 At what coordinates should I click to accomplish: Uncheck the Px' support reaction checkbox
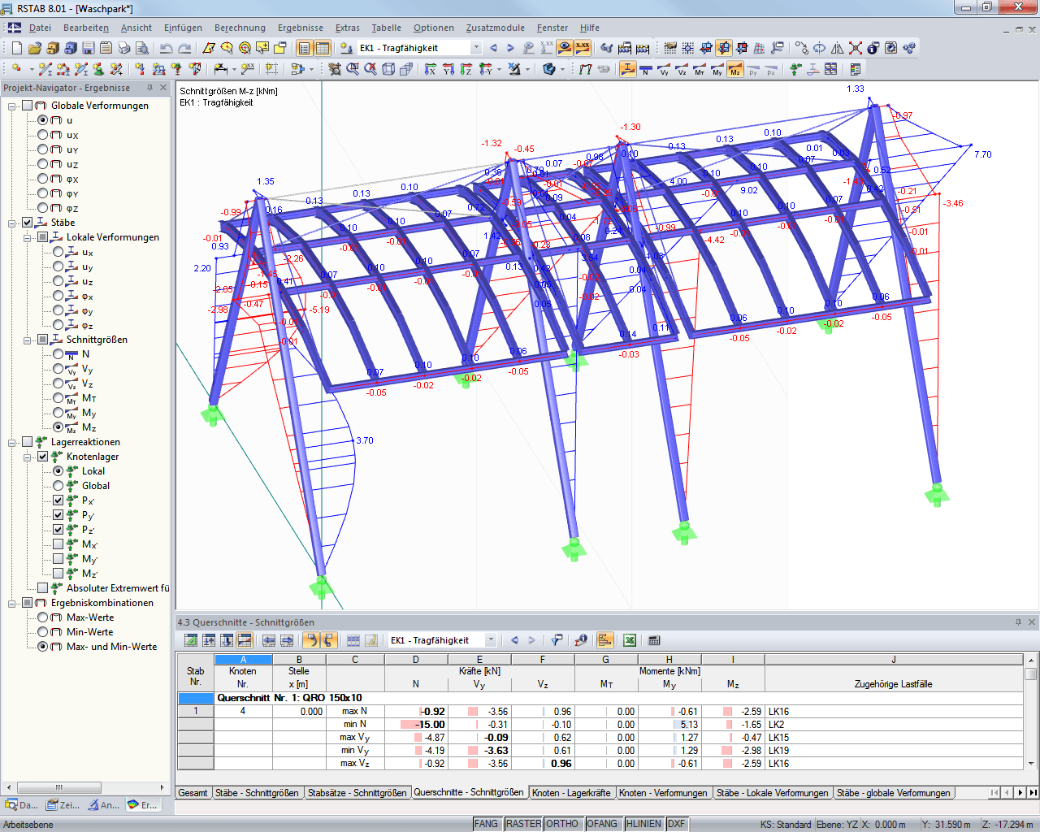[58, 500]
